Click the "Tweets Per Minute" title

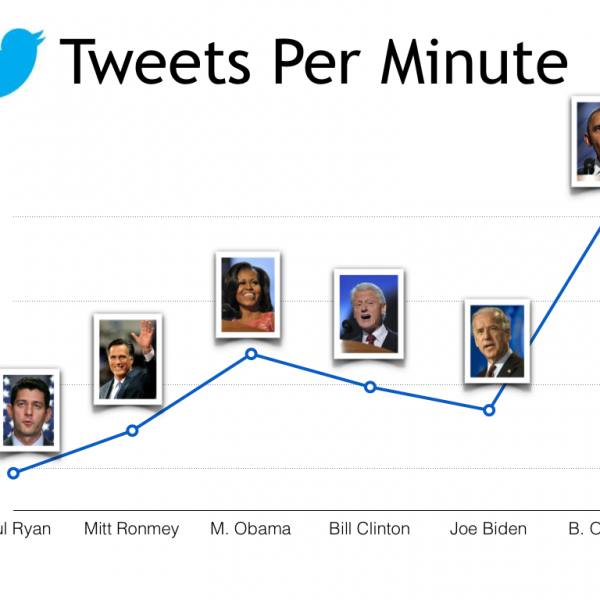pyautogui.click(x=314, y=61)
